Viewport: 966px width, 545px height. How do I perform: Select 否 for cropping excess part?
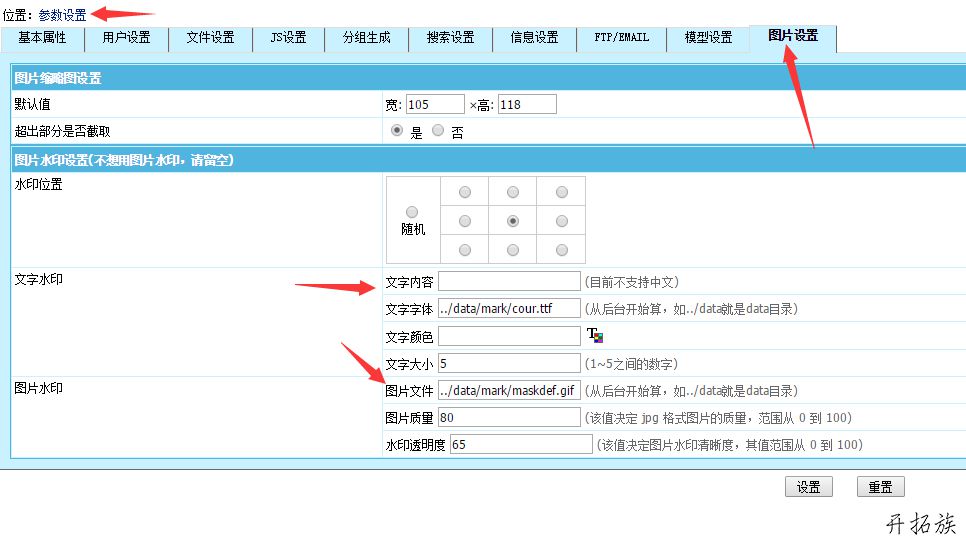click(437, 131)
